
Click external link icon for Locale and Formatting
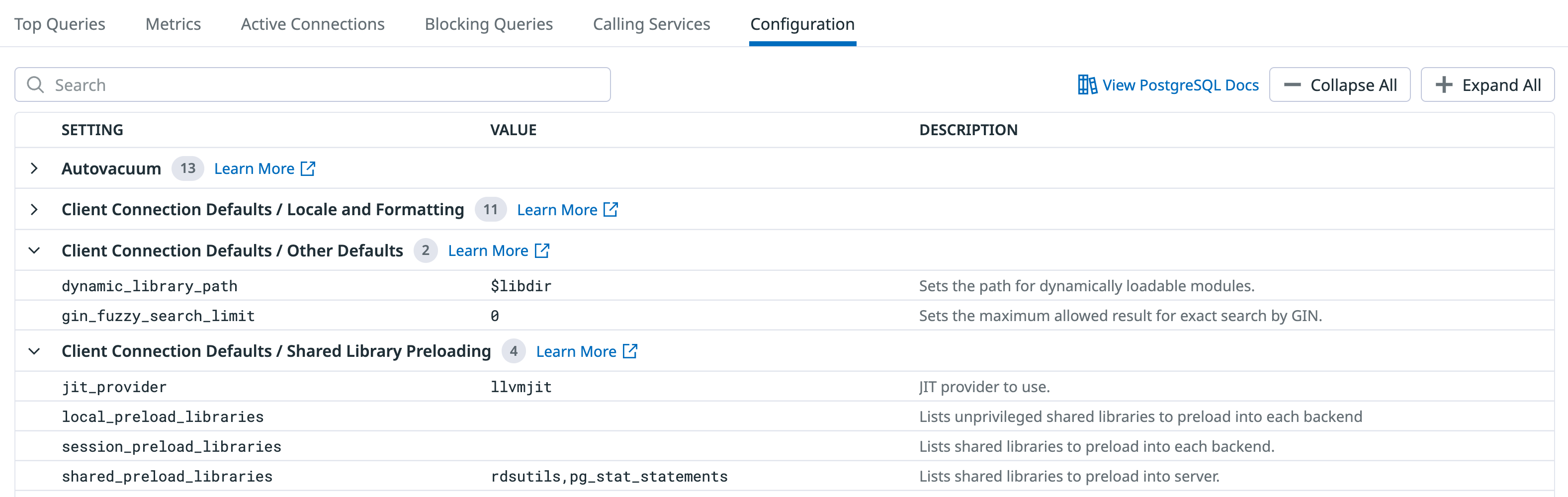(610, 209)
